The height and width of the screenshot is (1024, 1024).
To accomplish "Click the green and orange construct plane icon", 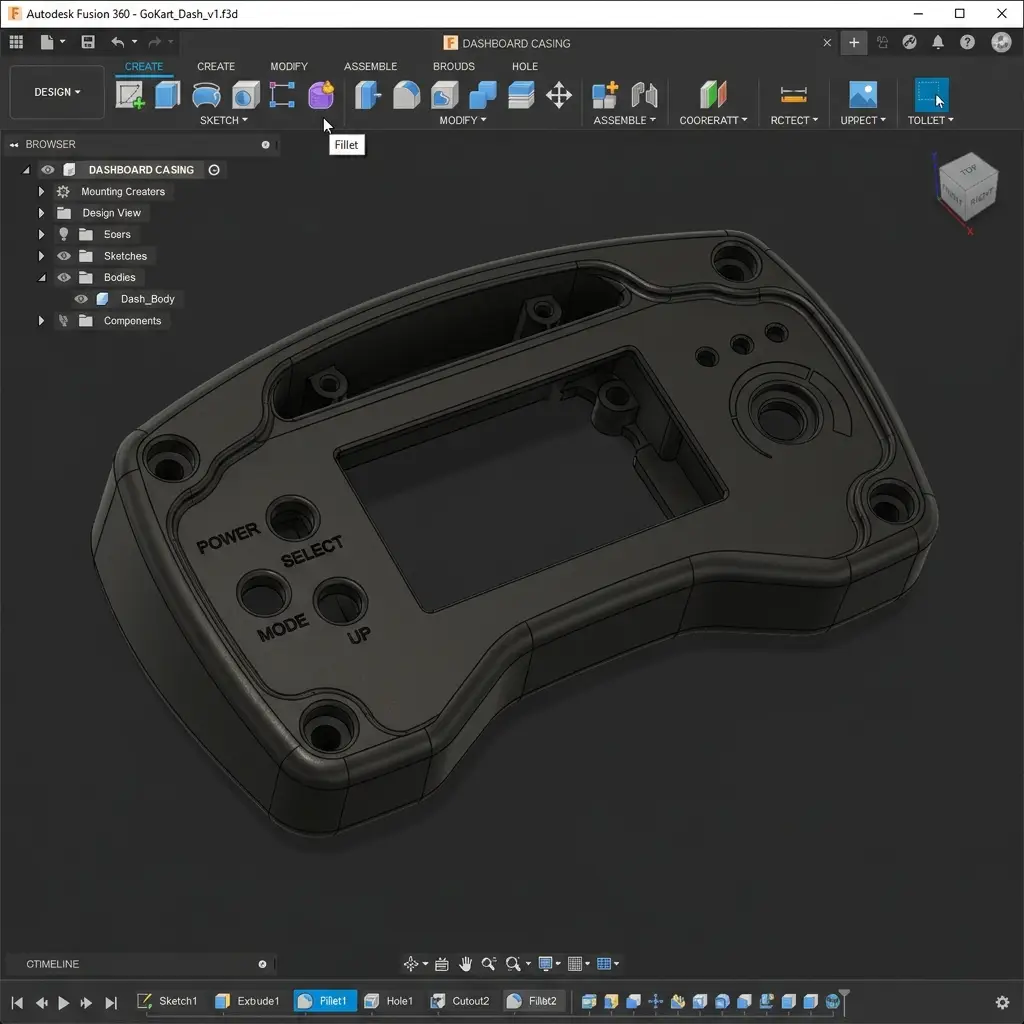I will pyautogui.click(x=713, y=95).
